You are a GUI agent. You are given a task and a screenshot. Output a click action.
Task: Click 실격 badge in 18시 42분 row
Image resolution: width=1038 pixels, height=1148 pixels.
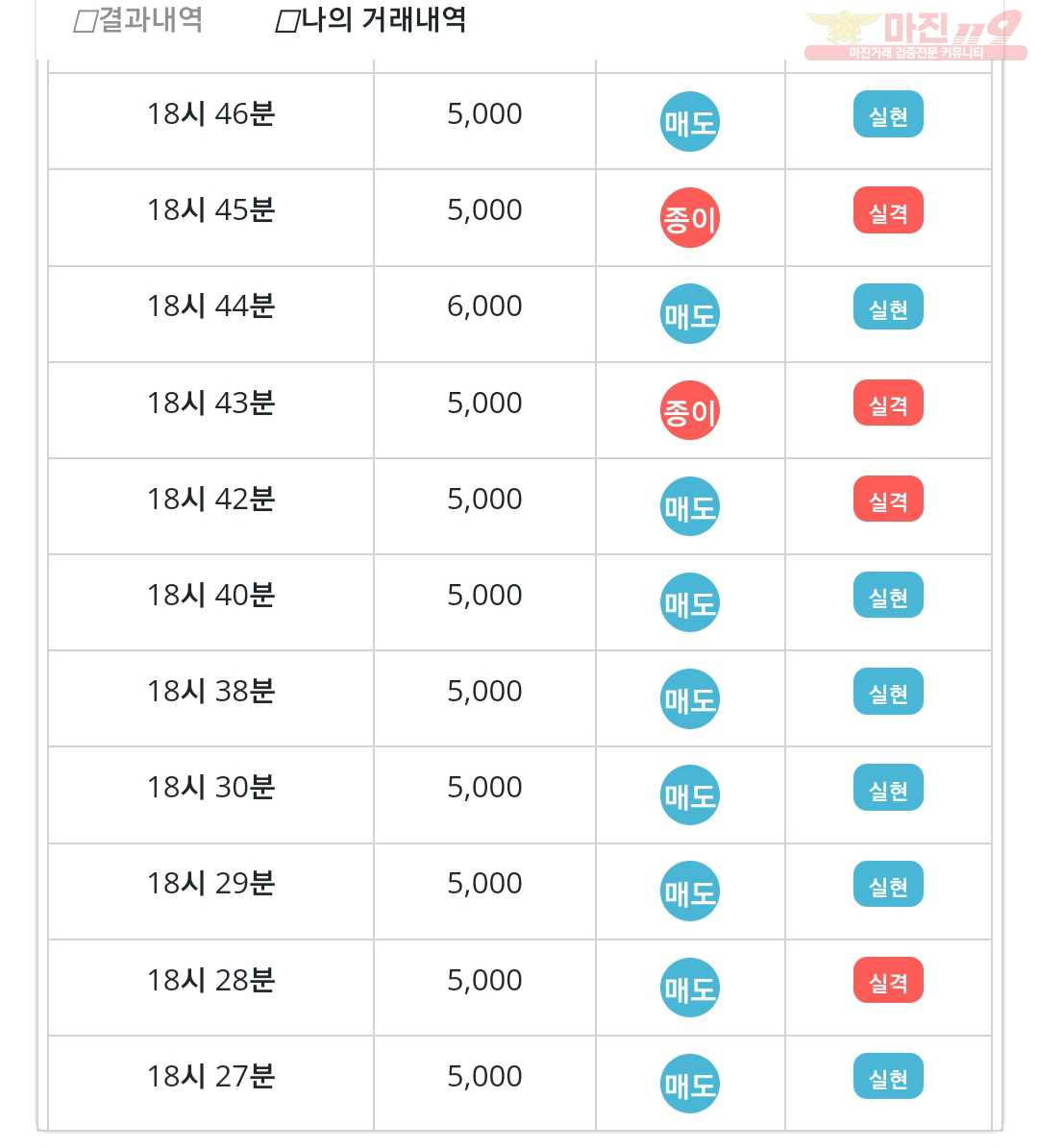[889, 500]
